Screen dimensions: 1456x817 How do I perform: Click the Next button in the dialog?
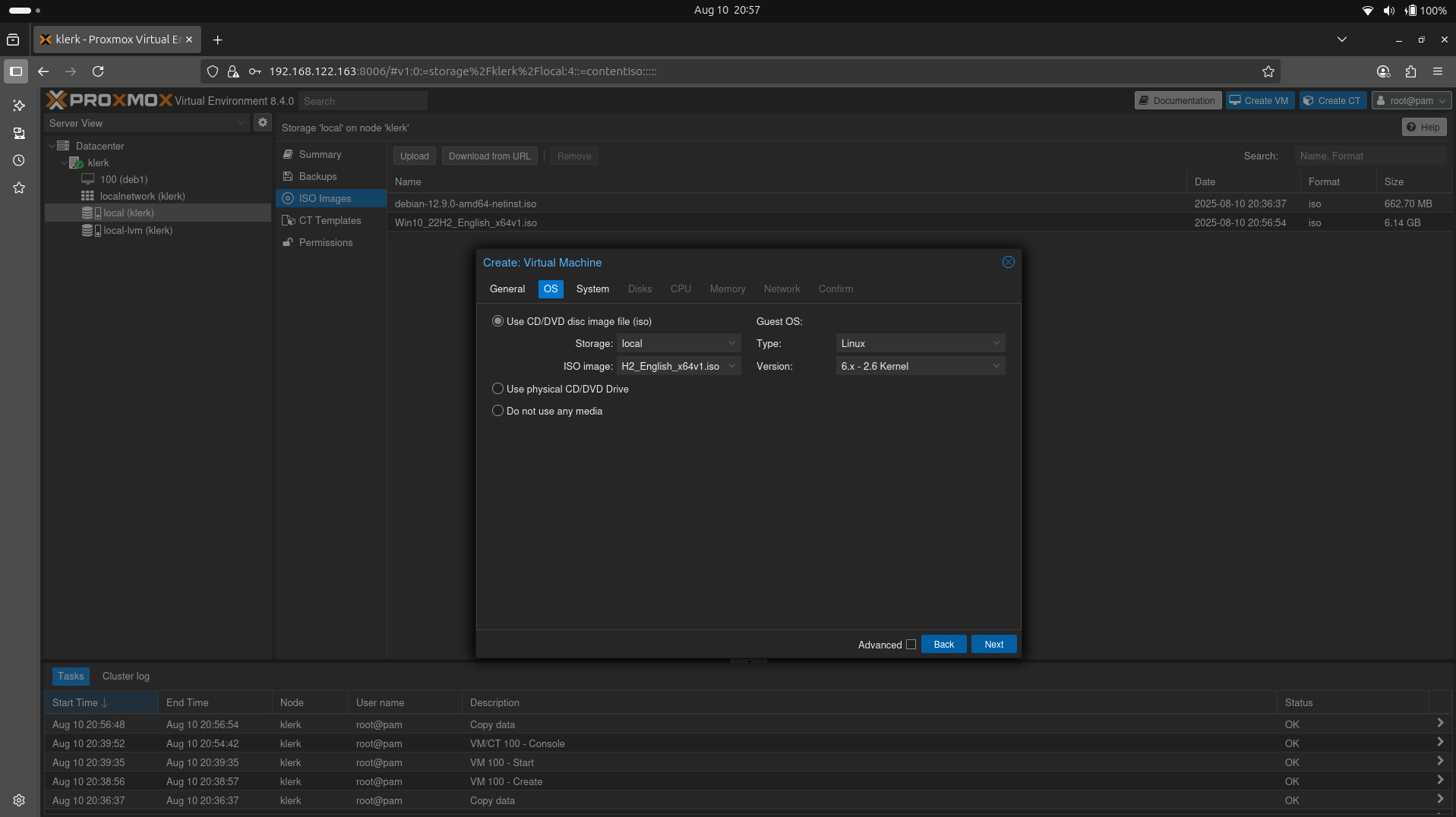[x=993, y=643]
